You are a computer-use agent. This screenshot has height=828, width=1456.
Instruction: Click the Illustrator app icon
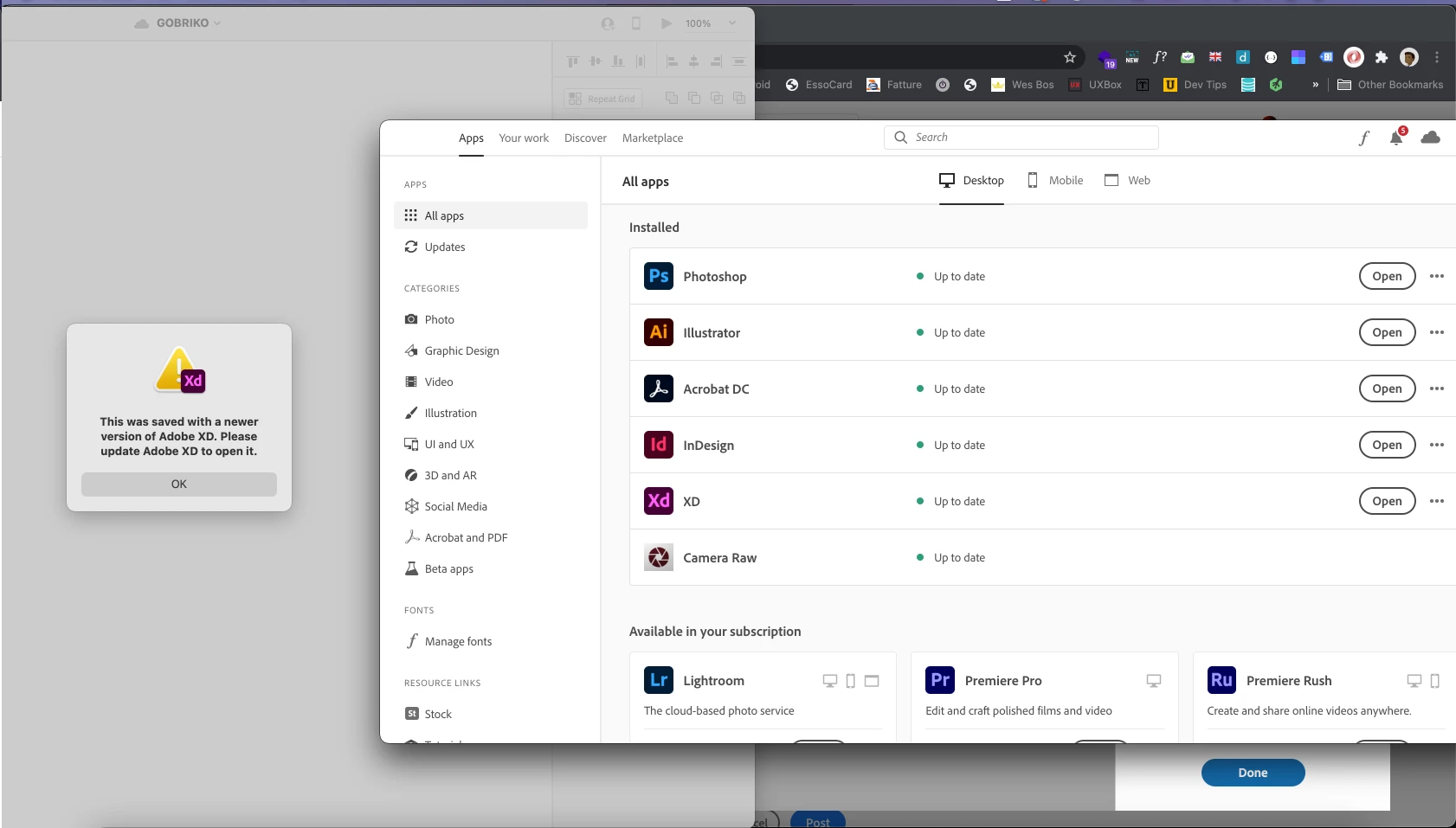[659, 332]
